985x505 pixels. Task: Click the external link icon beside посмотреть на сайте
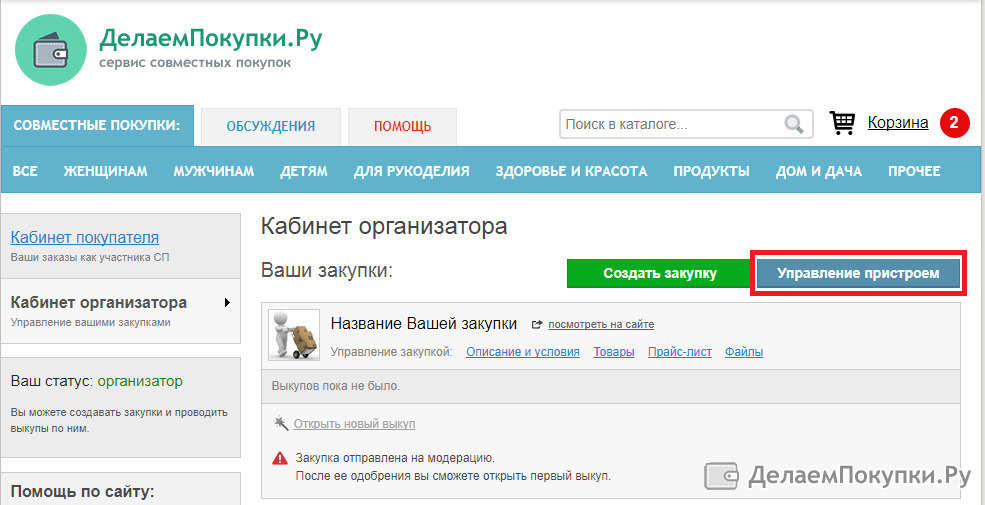tap(537, 325)
